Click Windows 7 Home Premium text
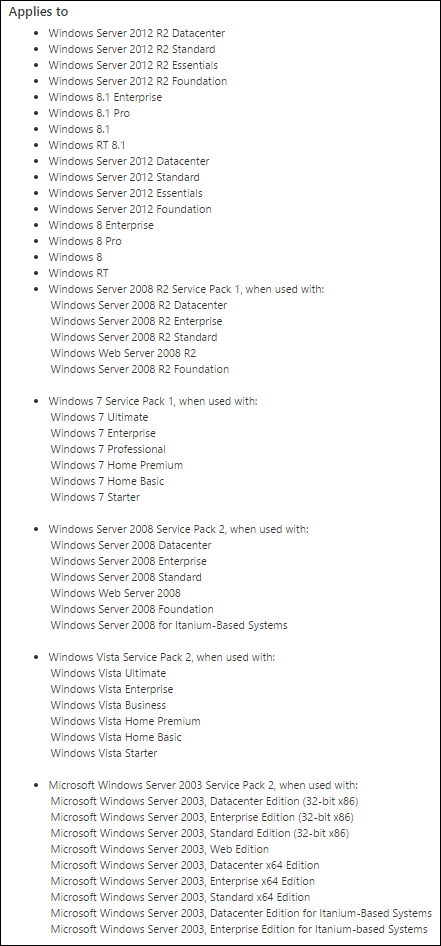 click(x=116, y=465)
